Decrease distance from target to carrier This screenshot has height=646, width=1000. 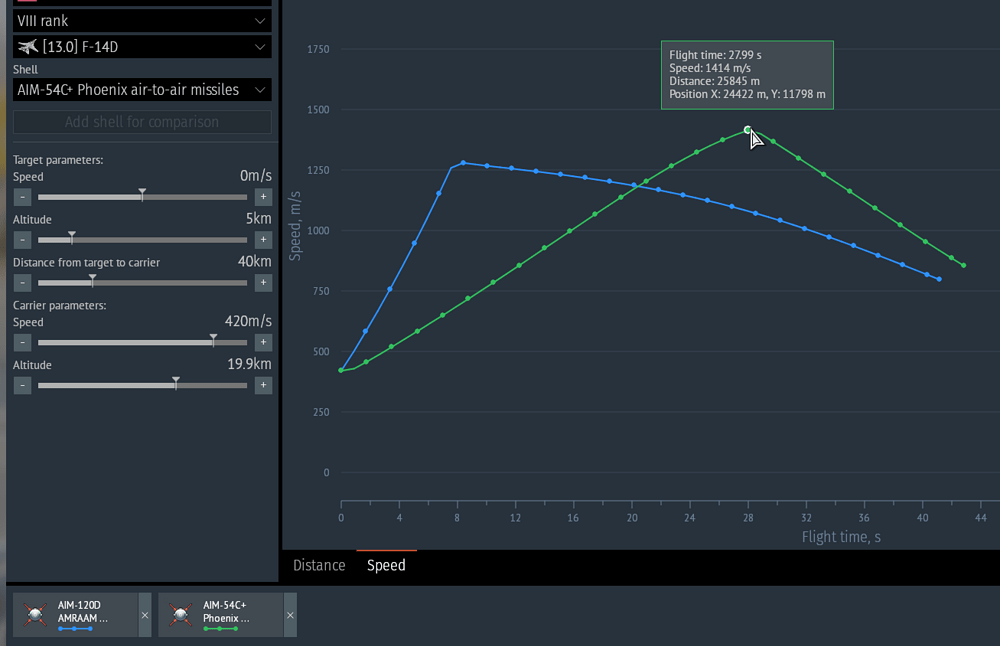[22, 283]
